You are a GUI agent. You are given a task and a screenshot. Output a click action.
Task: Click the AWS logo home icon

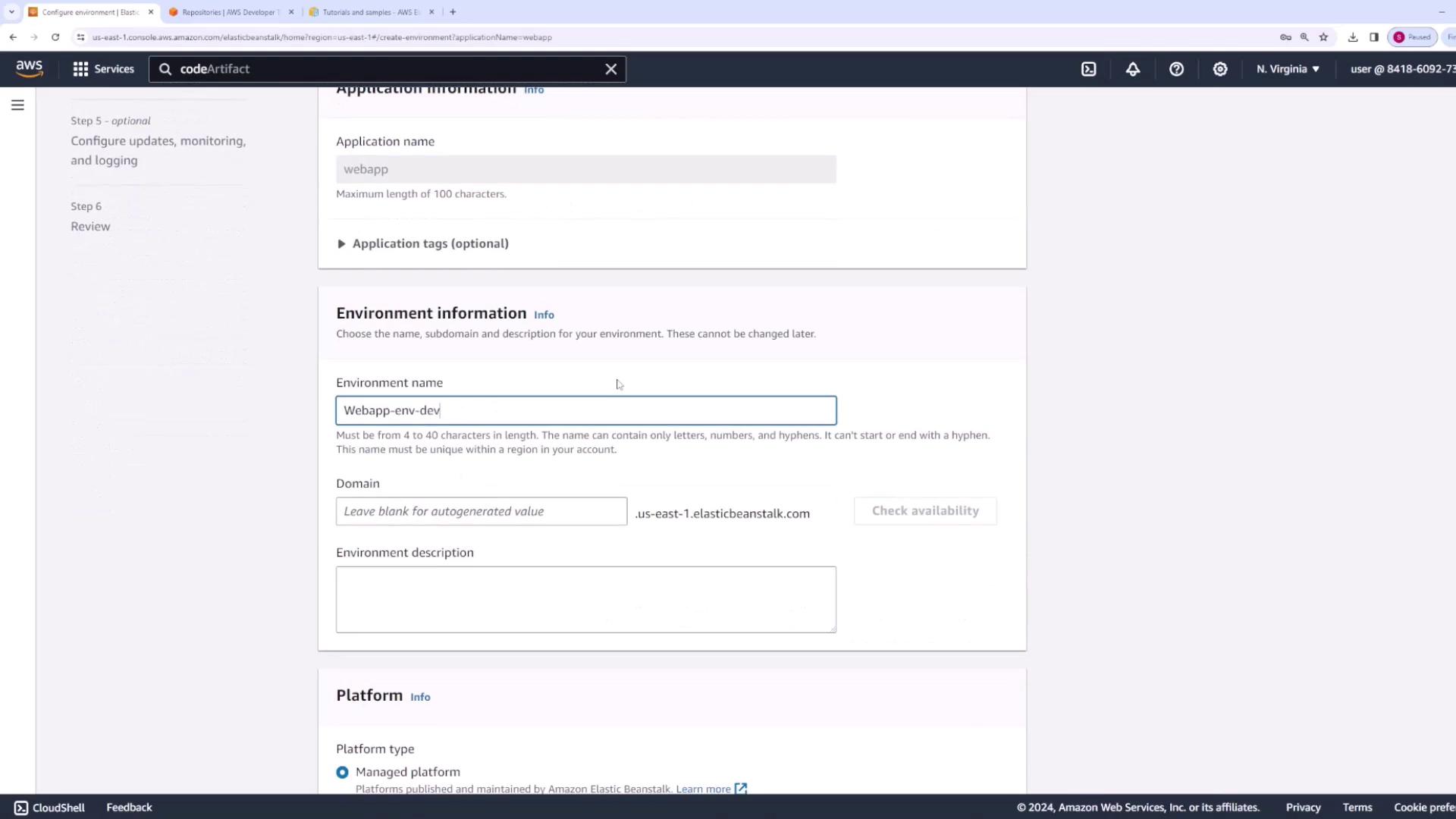[30, 69]
